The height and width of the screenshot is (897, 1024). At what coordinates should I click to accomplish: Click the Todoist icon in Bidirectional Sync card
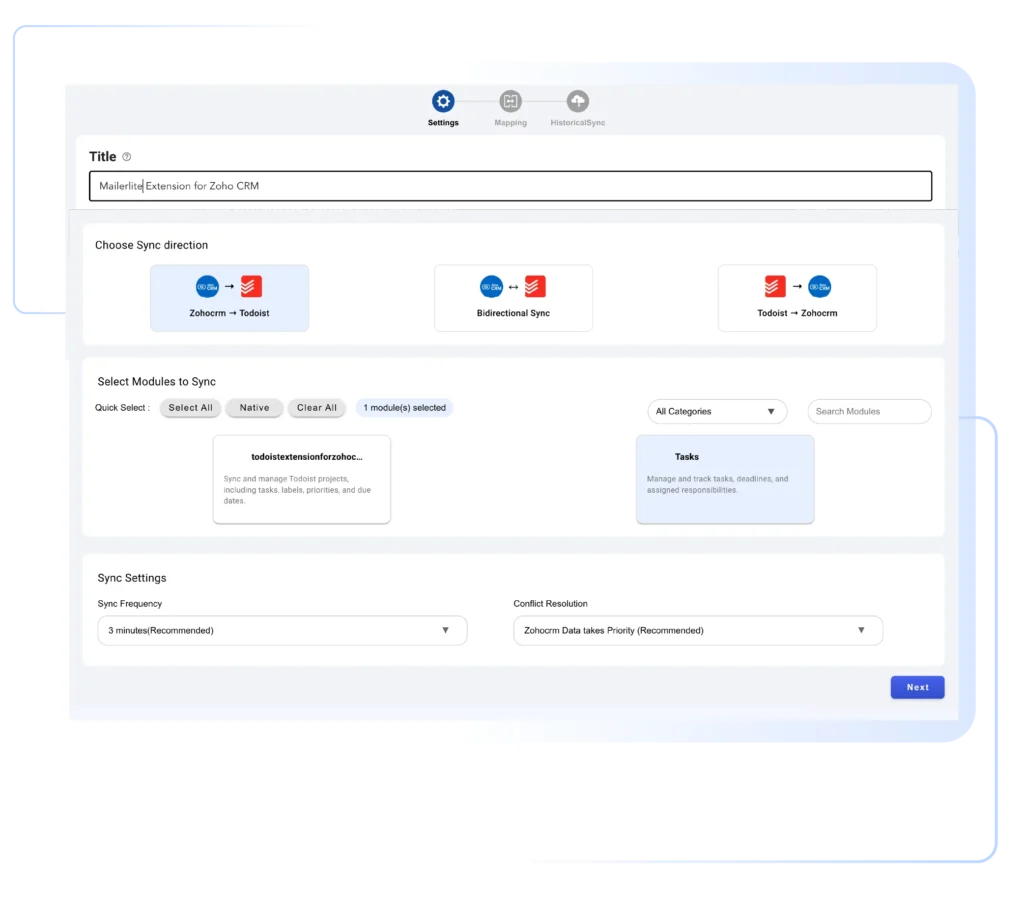533,286
